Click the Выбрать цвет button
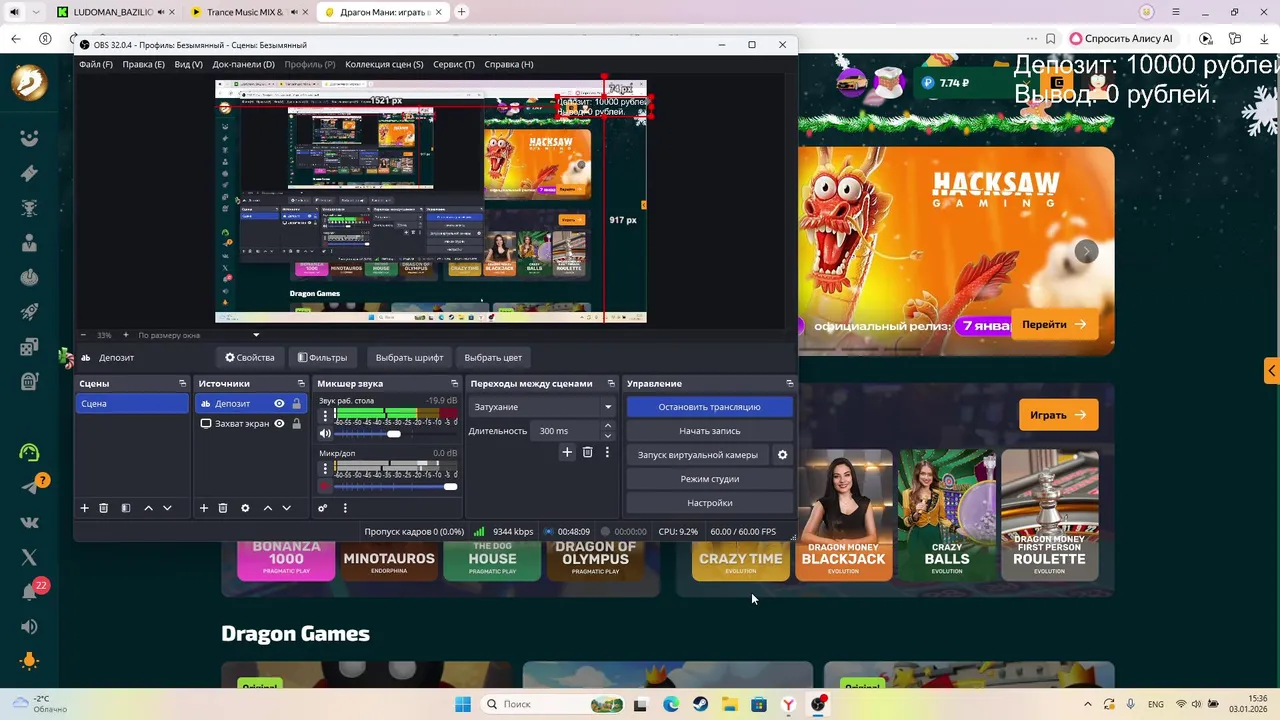 click(493, 357)
